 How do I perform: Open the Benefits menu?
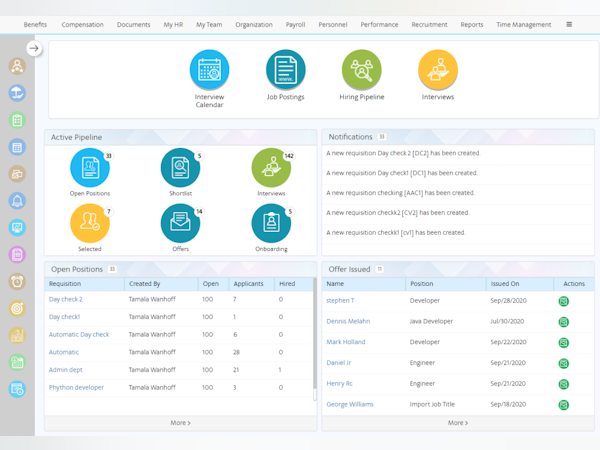pyautogui.click(x=35, y=24)
